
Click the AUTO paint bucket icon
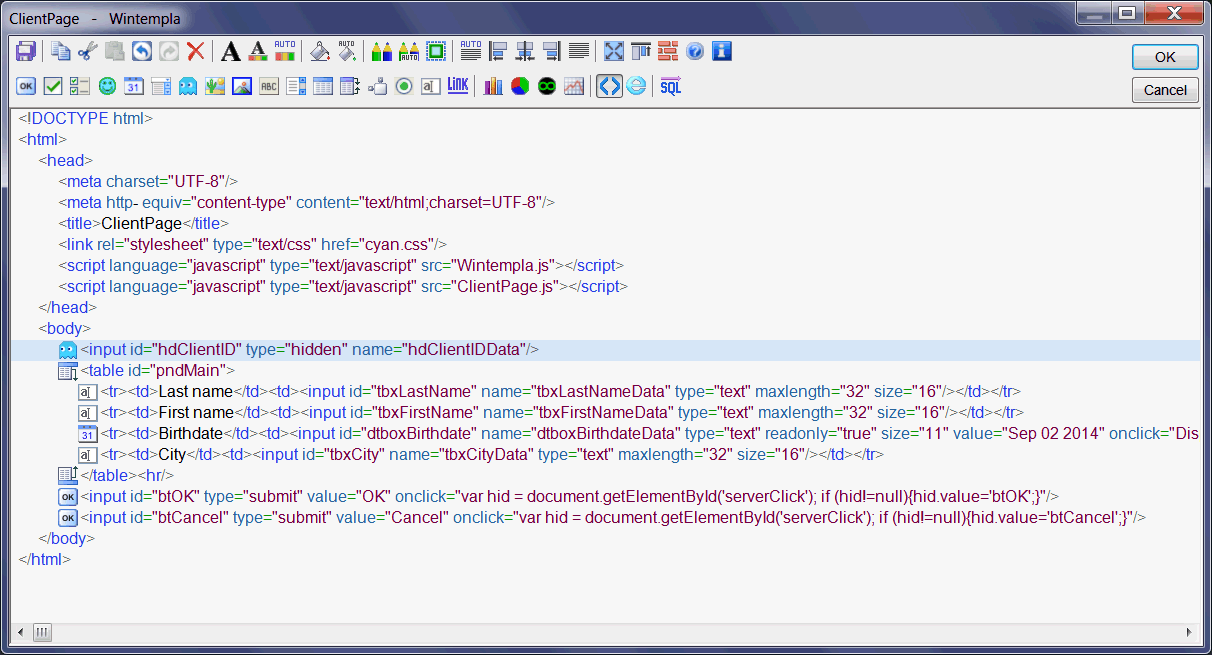click(347, 51)
